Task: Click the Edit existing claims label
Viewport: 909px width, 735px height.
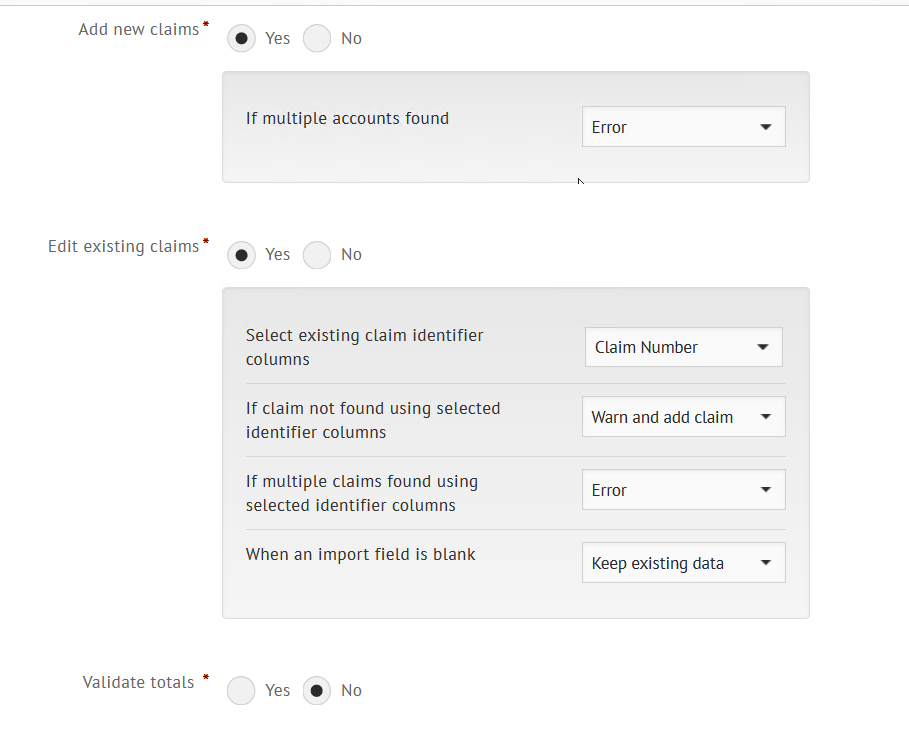Action: point(123,246)
